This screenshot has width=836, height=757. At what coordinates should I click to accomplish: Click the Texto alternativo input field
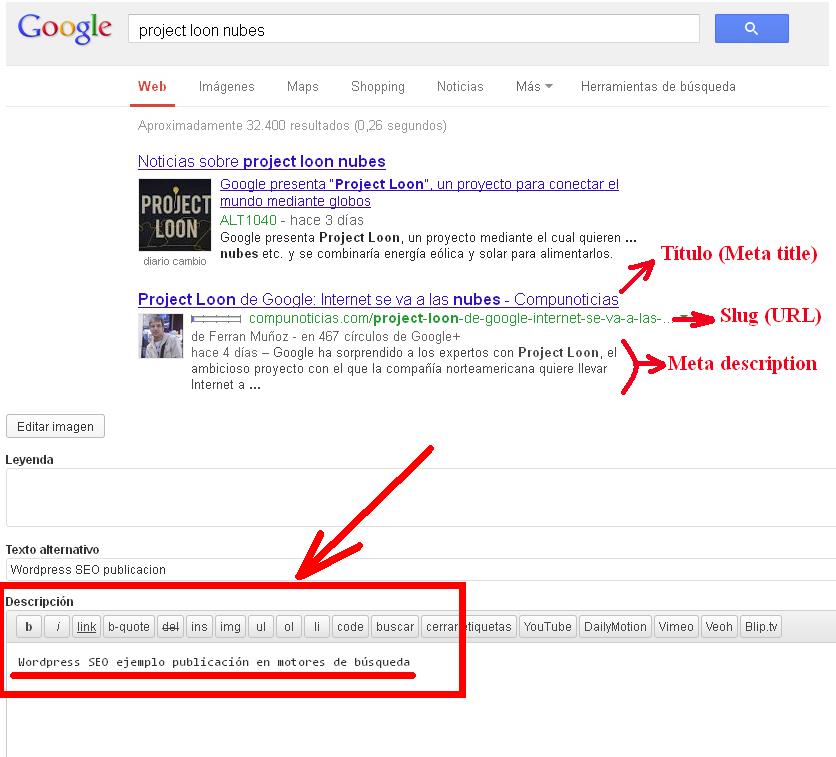pyautogui.click(x=200, y=569)
